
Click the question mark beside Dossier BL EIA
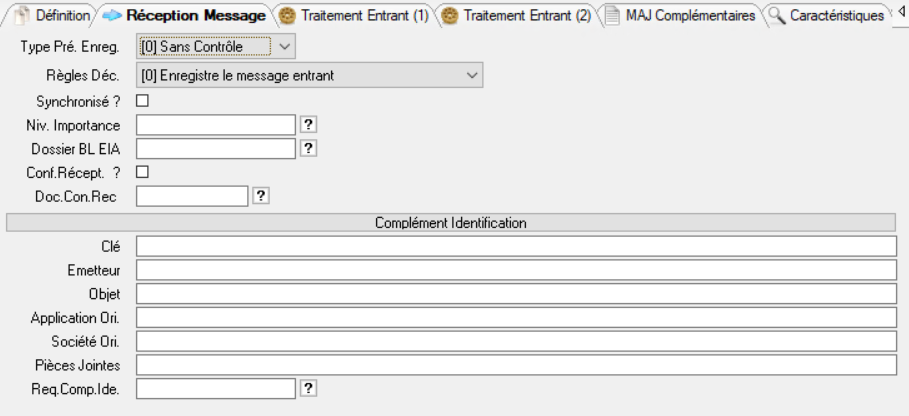[309, 148]
